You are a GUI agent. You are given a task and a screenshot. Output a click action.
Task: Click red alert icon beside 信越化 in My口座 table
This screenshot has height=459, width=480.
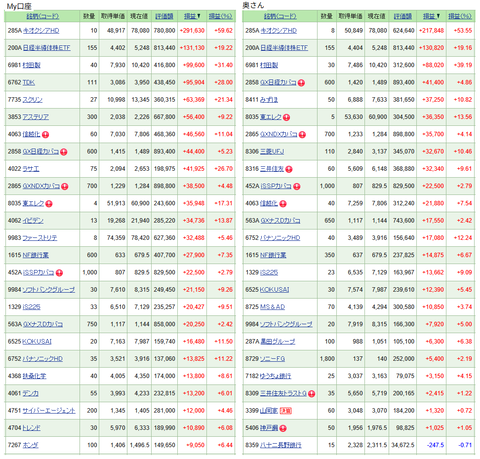click(46, 135)
